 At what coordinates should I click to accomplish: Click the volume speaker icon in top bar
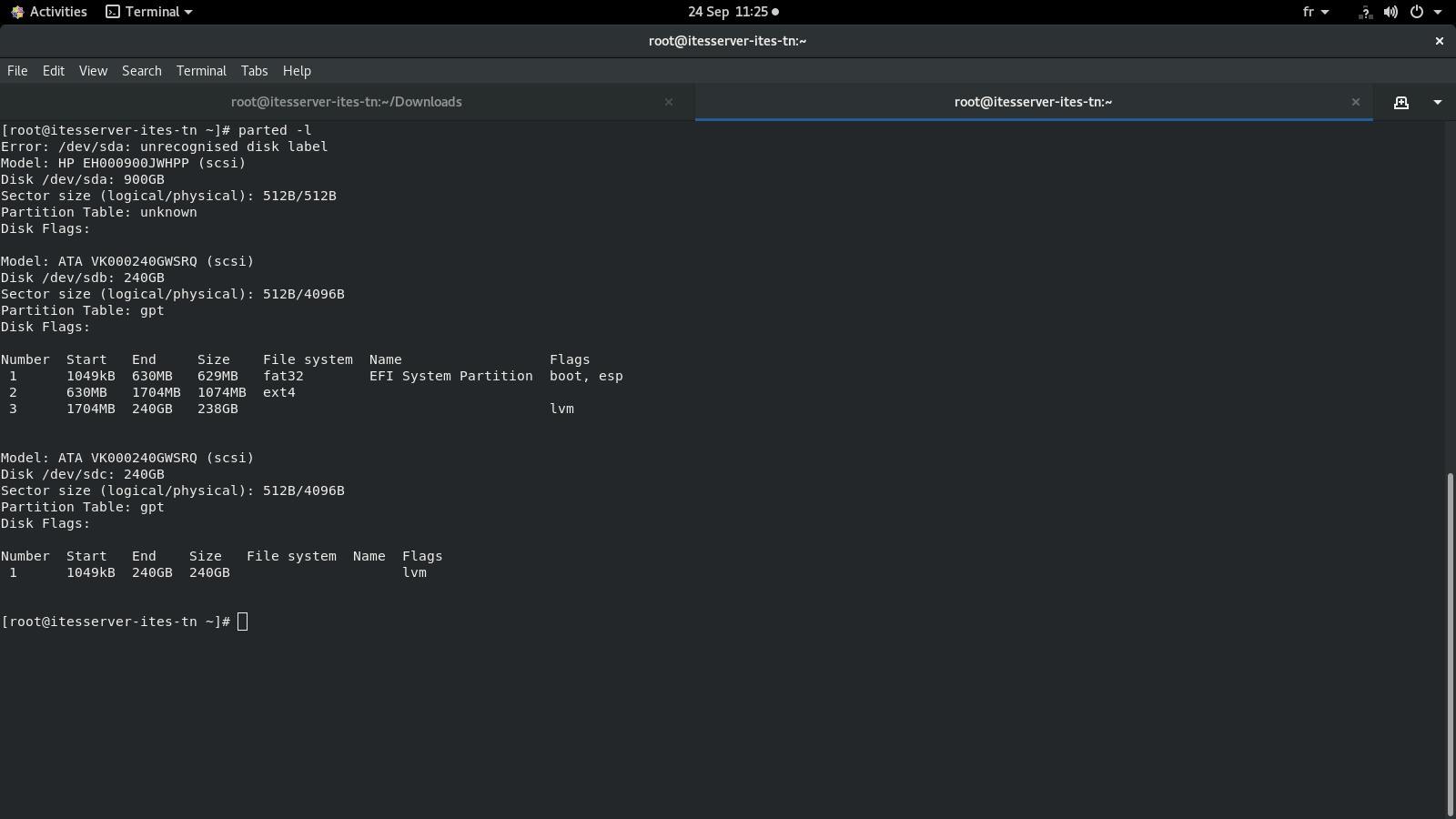[x=1390, y=12]
